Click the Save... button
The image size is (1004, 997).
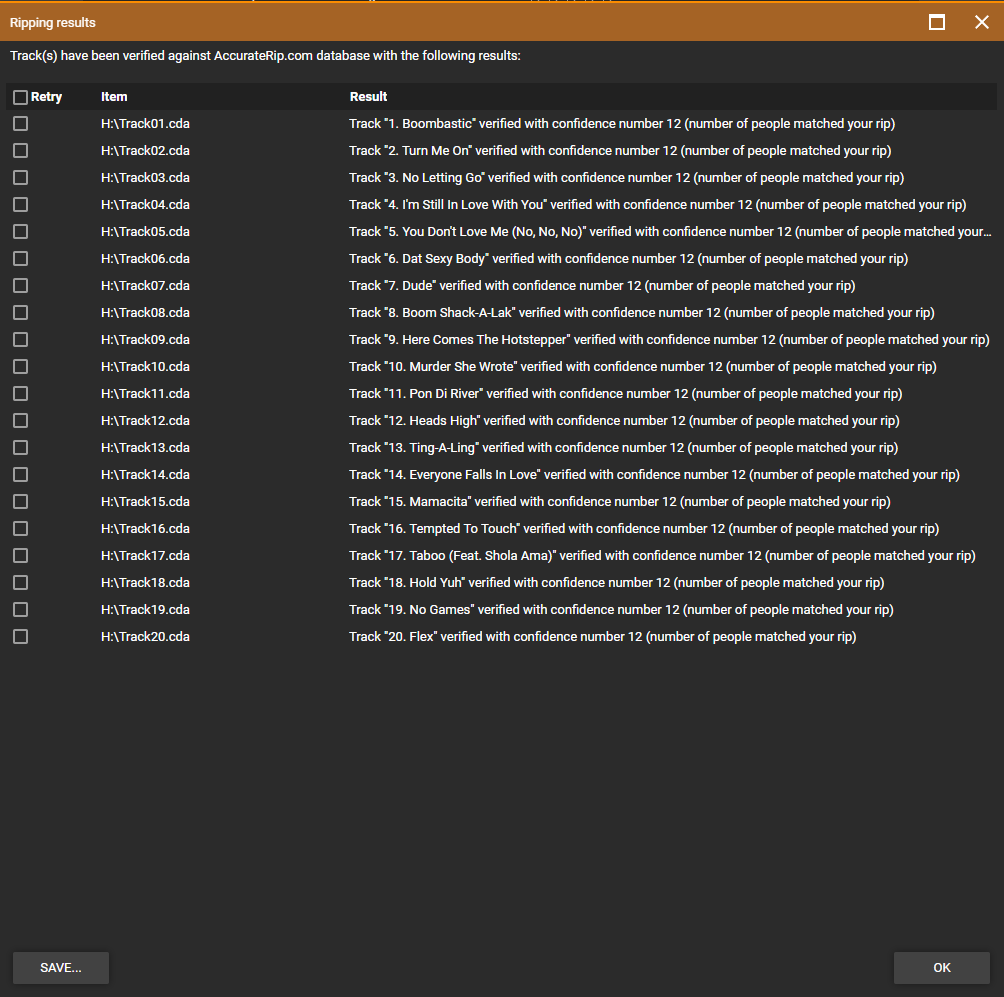(61, 968)
